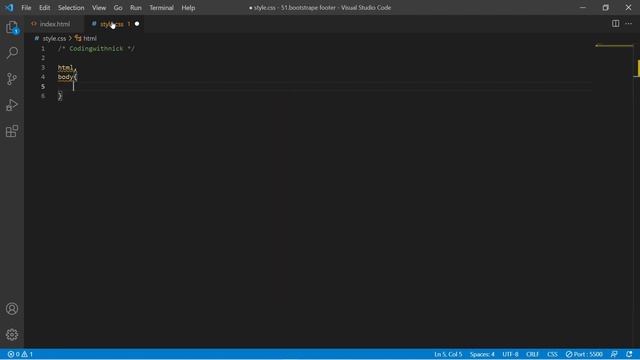
Task: Open the Help menu
Action: pos(188,8)
